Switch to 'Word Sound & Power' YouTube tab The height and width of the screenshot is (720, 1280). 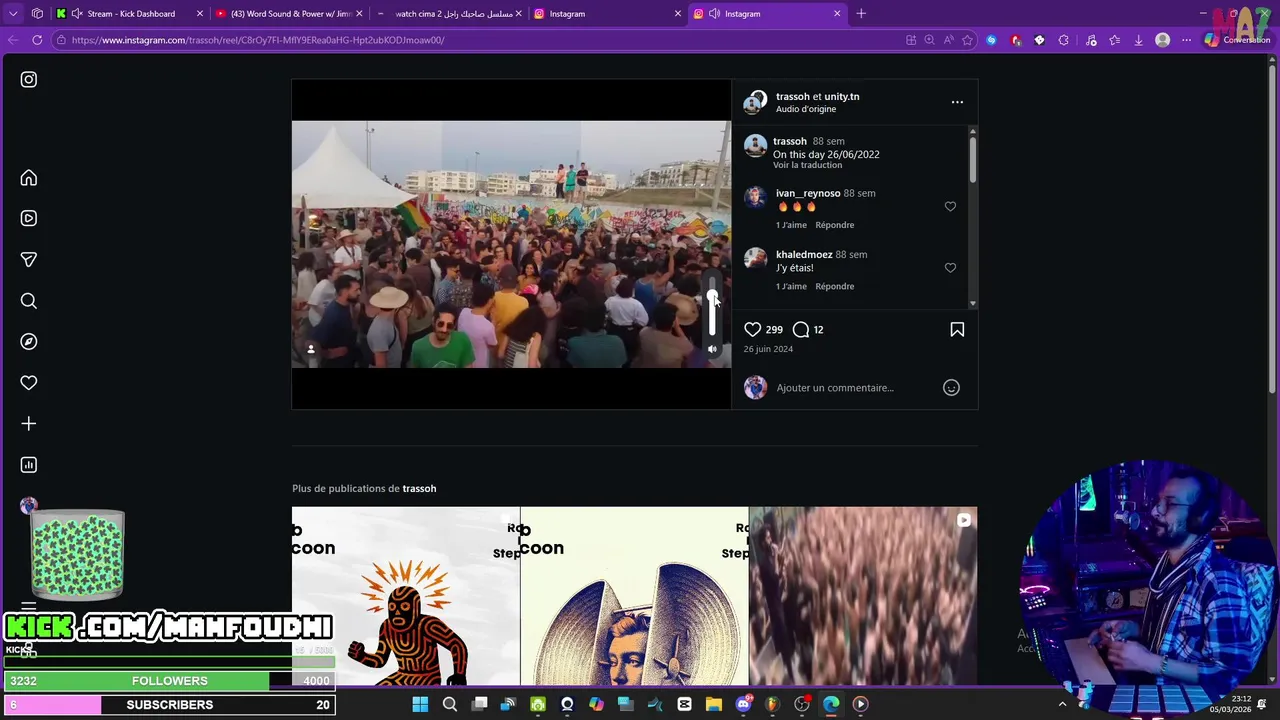coord(290,14)
